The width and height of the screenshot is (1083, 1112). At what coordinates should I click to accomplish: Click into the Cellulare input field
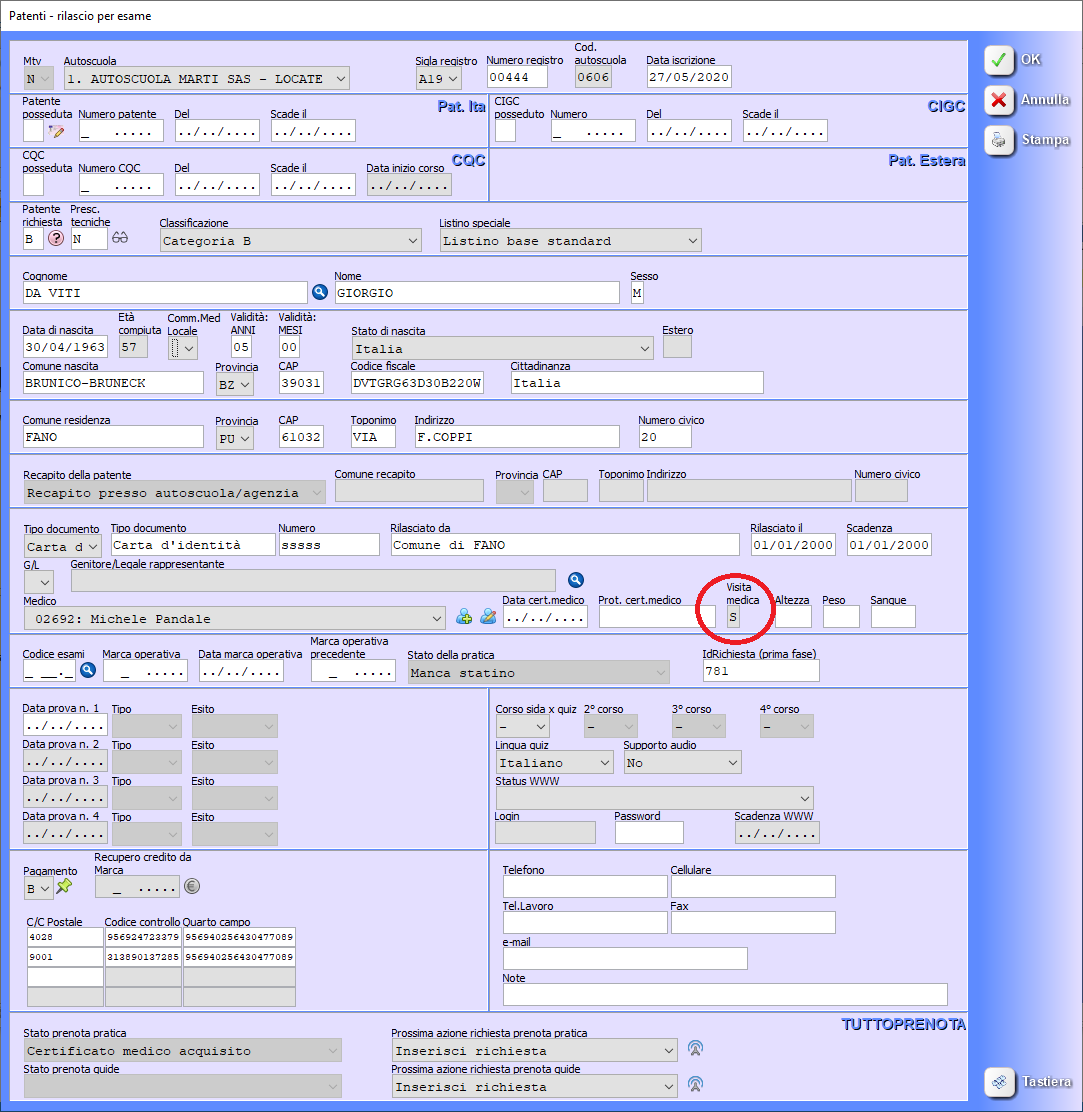click(x=752, y=886)
